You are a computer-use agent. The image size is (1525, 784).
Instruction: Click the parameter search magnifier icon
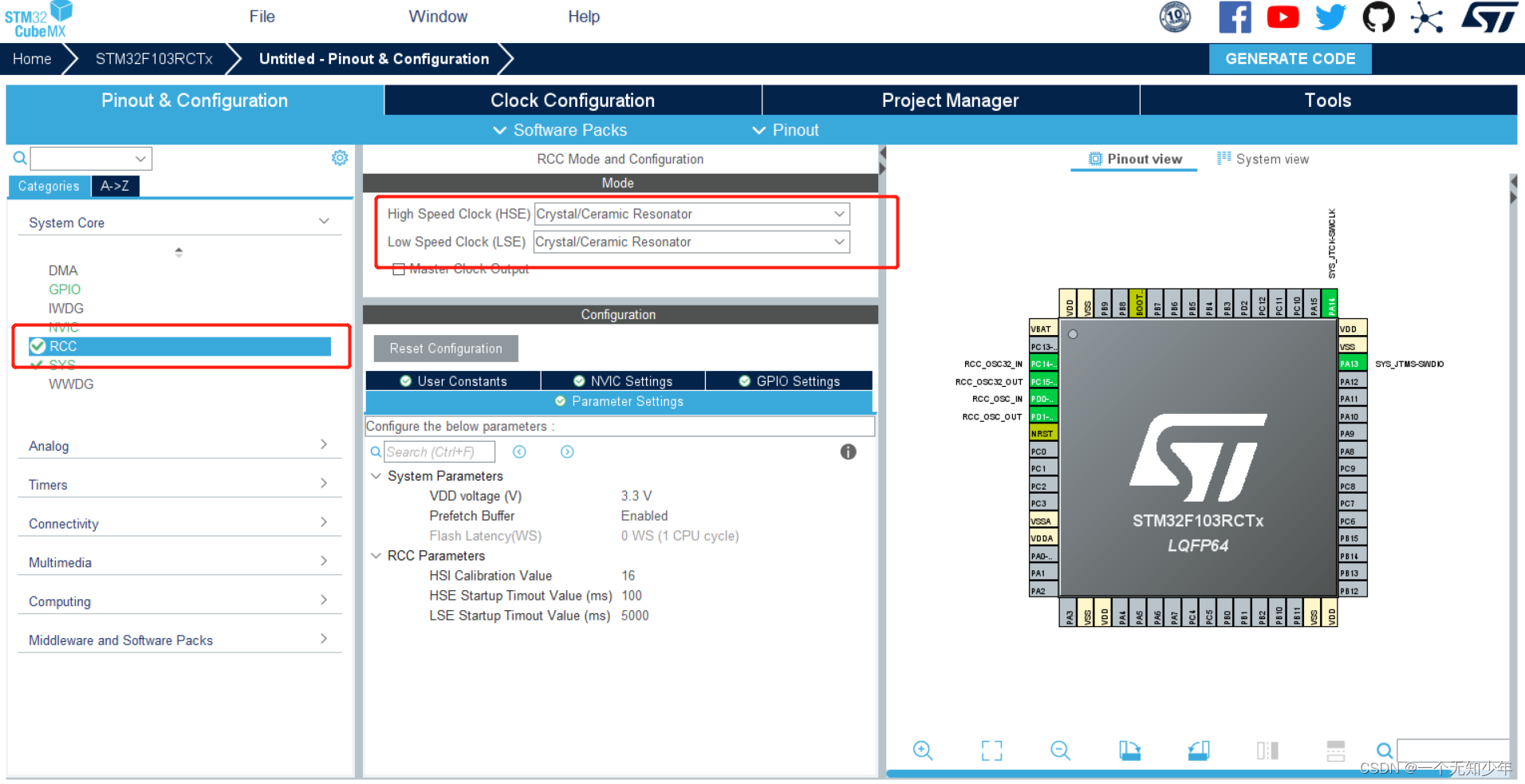tap(376, 451)
